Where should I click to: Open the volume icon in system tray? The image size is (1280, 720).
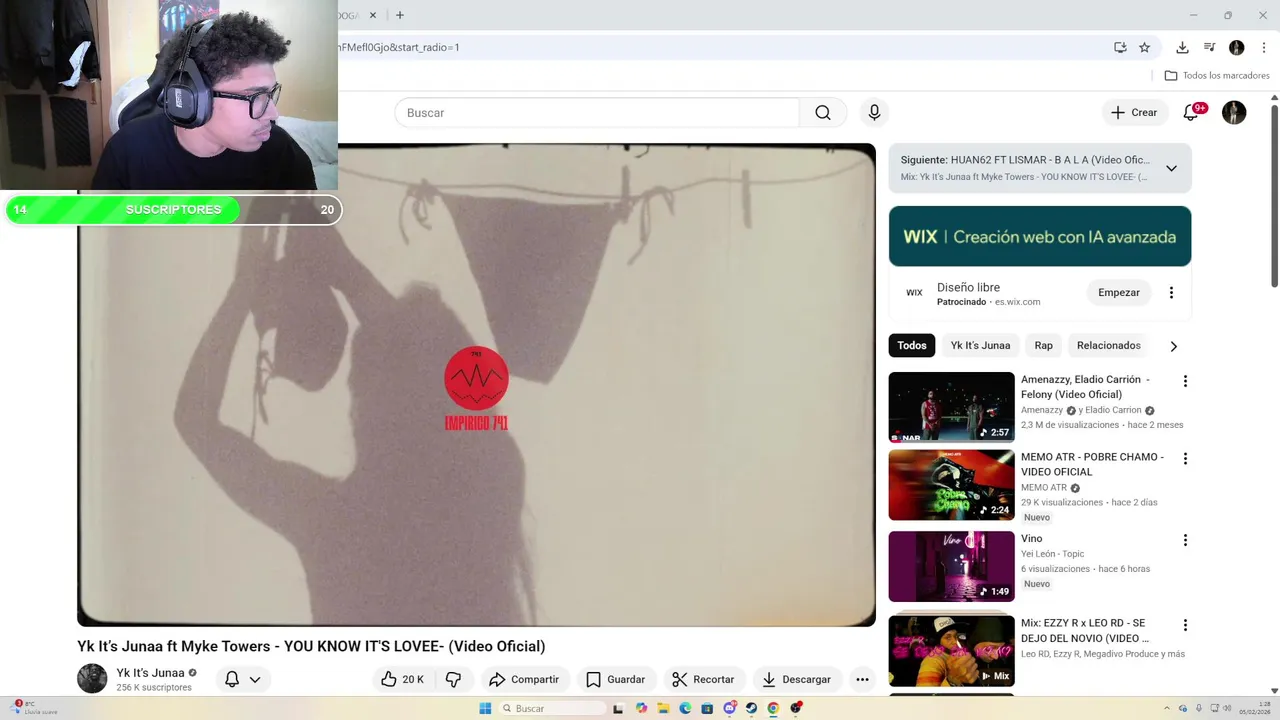tap(1227, 708)
